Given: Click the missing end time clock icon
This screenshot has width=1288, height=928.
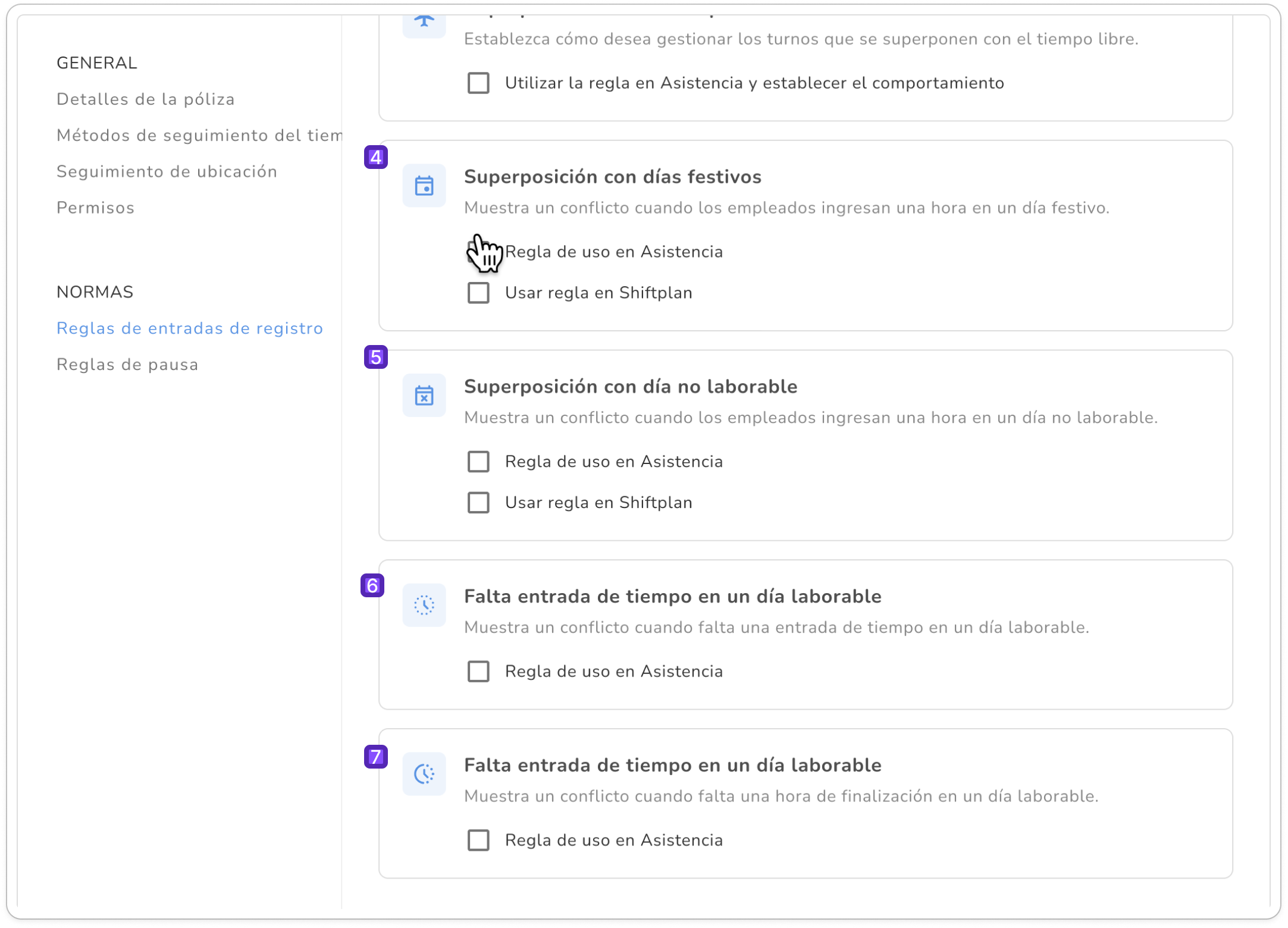Looking at the screenshot, I should pyautogui.click(x=424, y=774).
